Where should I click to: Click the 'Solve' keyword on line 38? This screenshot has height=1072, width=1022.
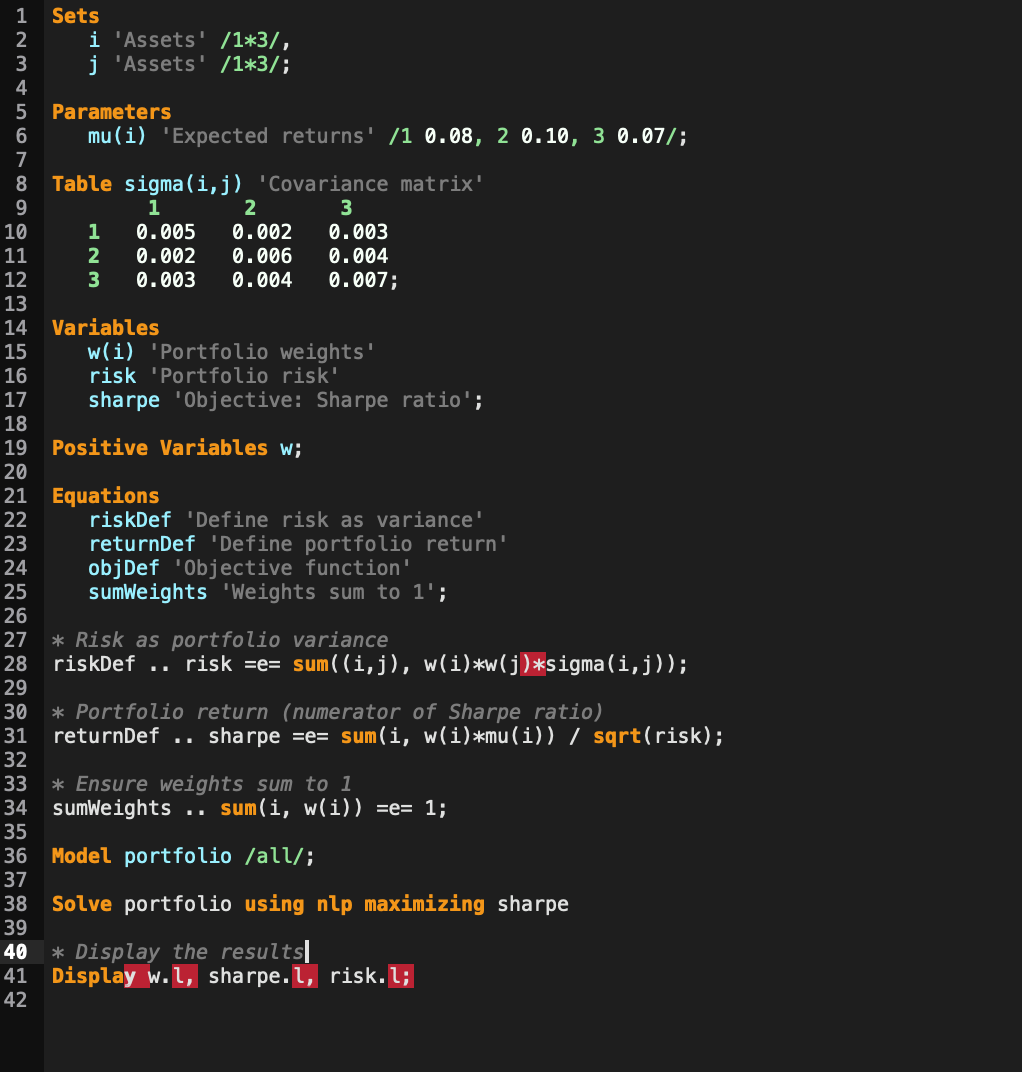pos(81,904)
